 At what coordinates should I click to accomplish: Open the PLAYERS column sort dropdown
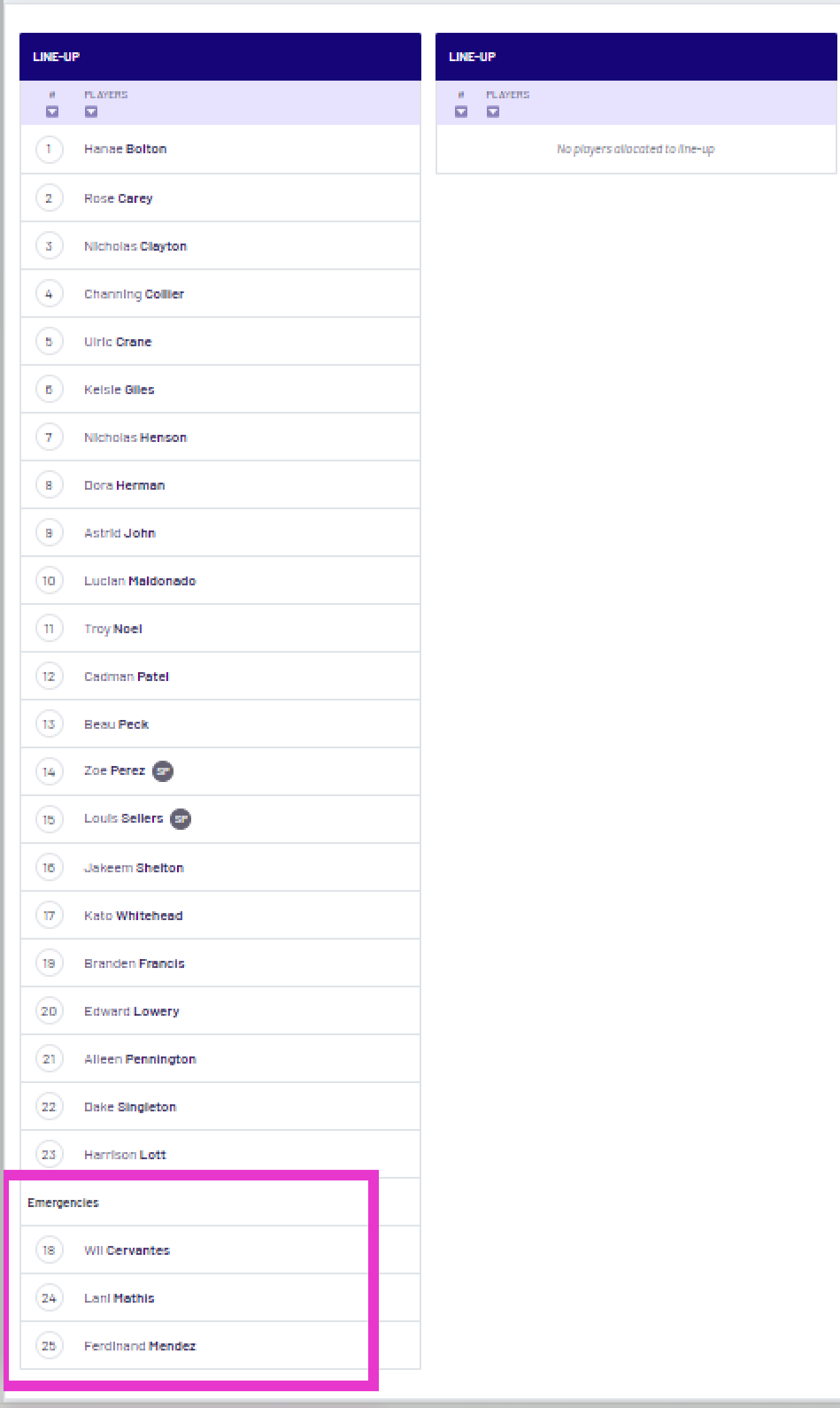tap(89, 111)
